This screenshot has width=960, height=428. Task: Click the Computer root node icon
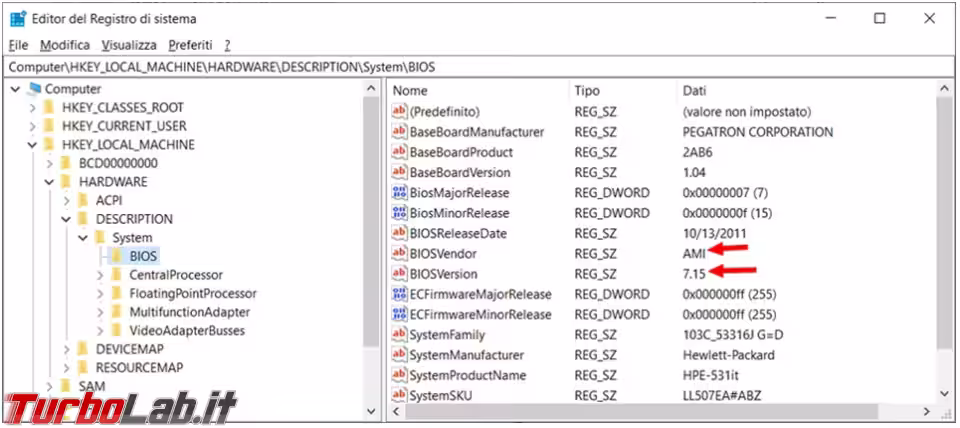tap(34, 89)
